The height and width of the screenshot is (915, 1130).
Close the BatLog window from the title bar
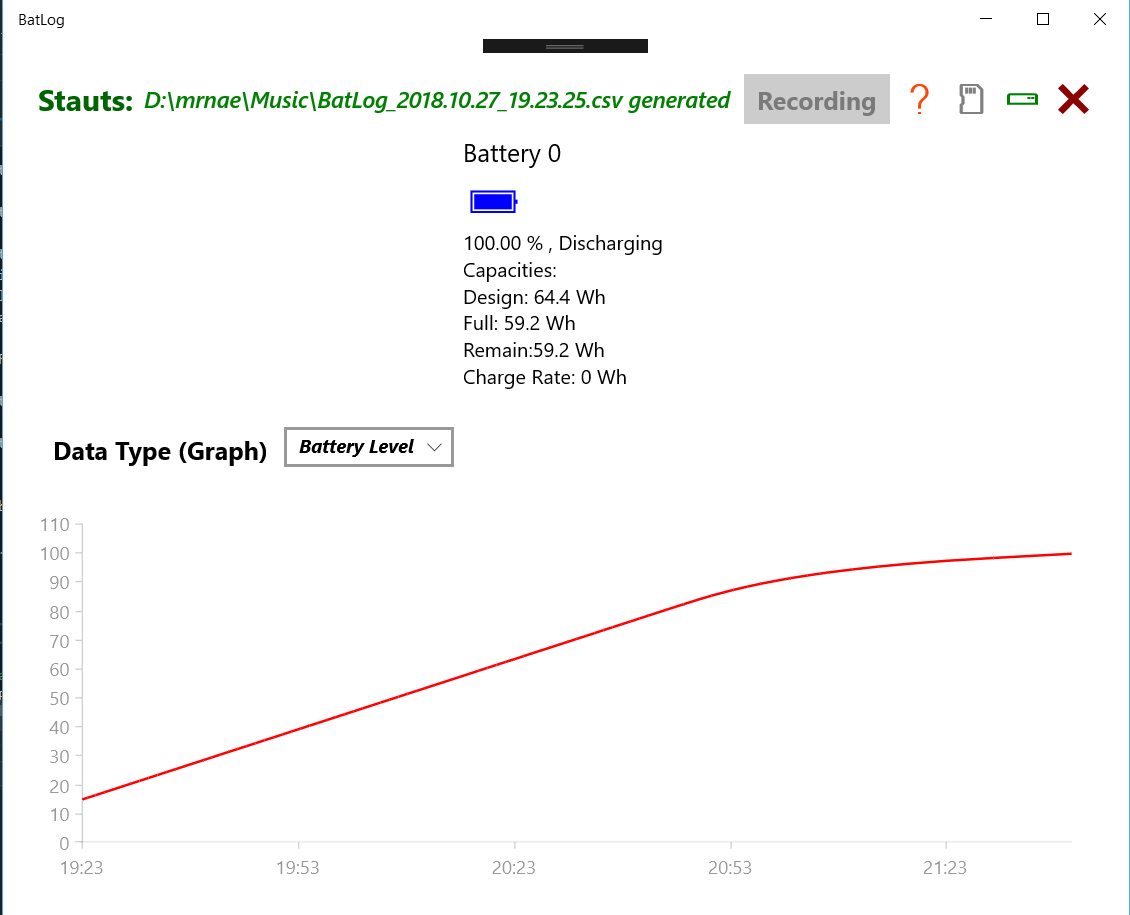click(1100, 19)
